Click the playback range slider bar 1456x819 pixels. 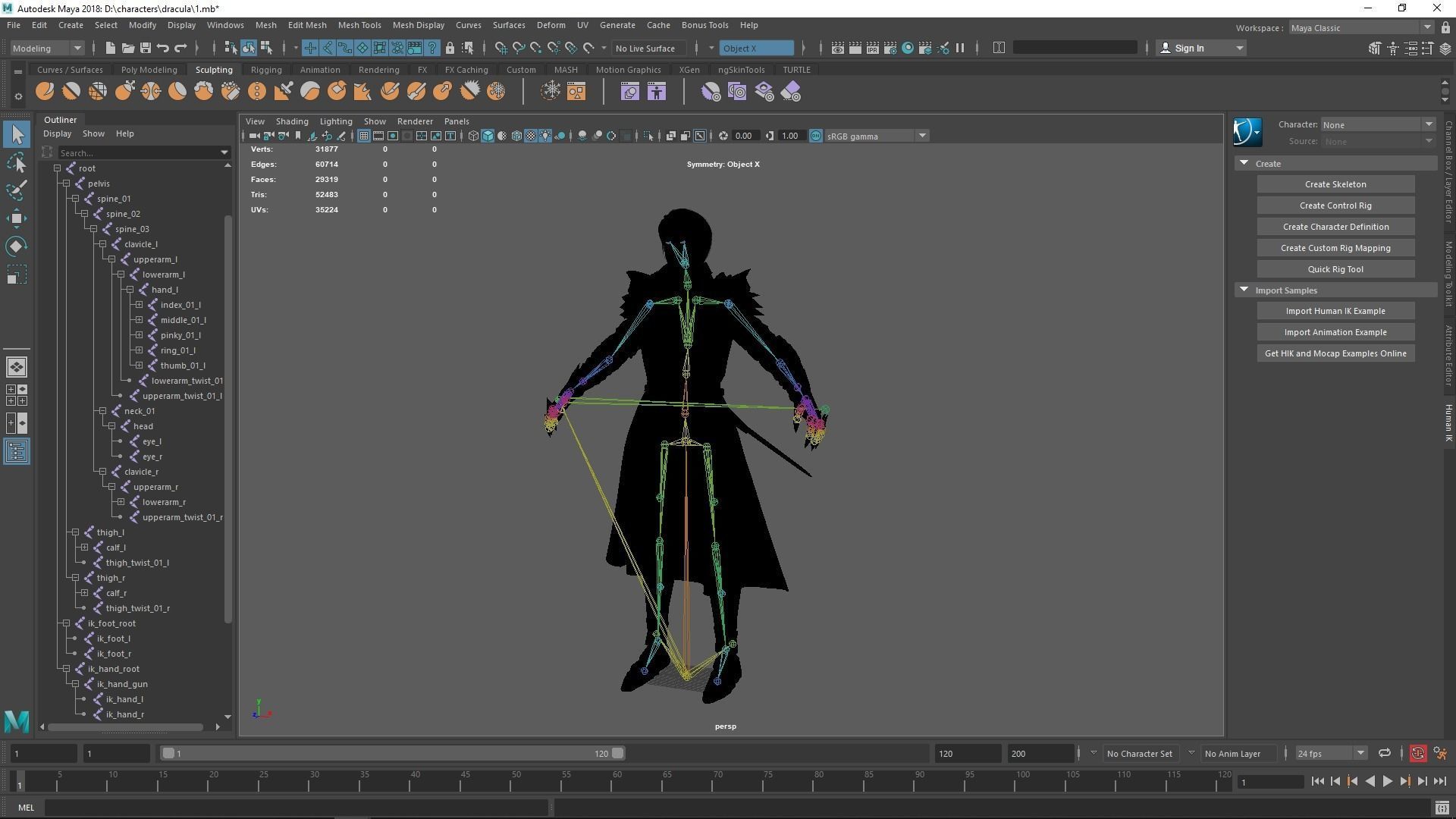point(391,753)
